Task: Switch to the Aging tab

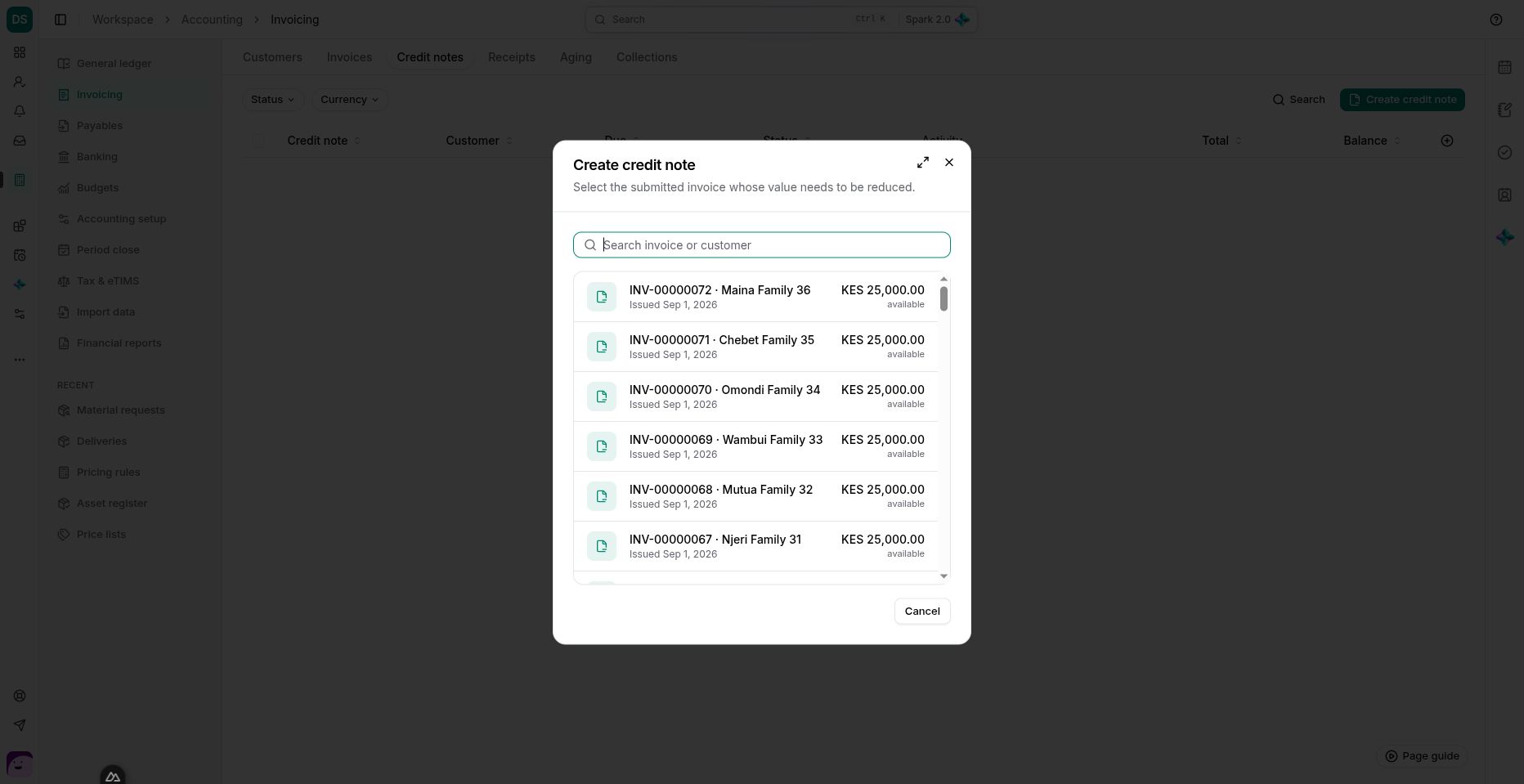Action: [576, 57]
